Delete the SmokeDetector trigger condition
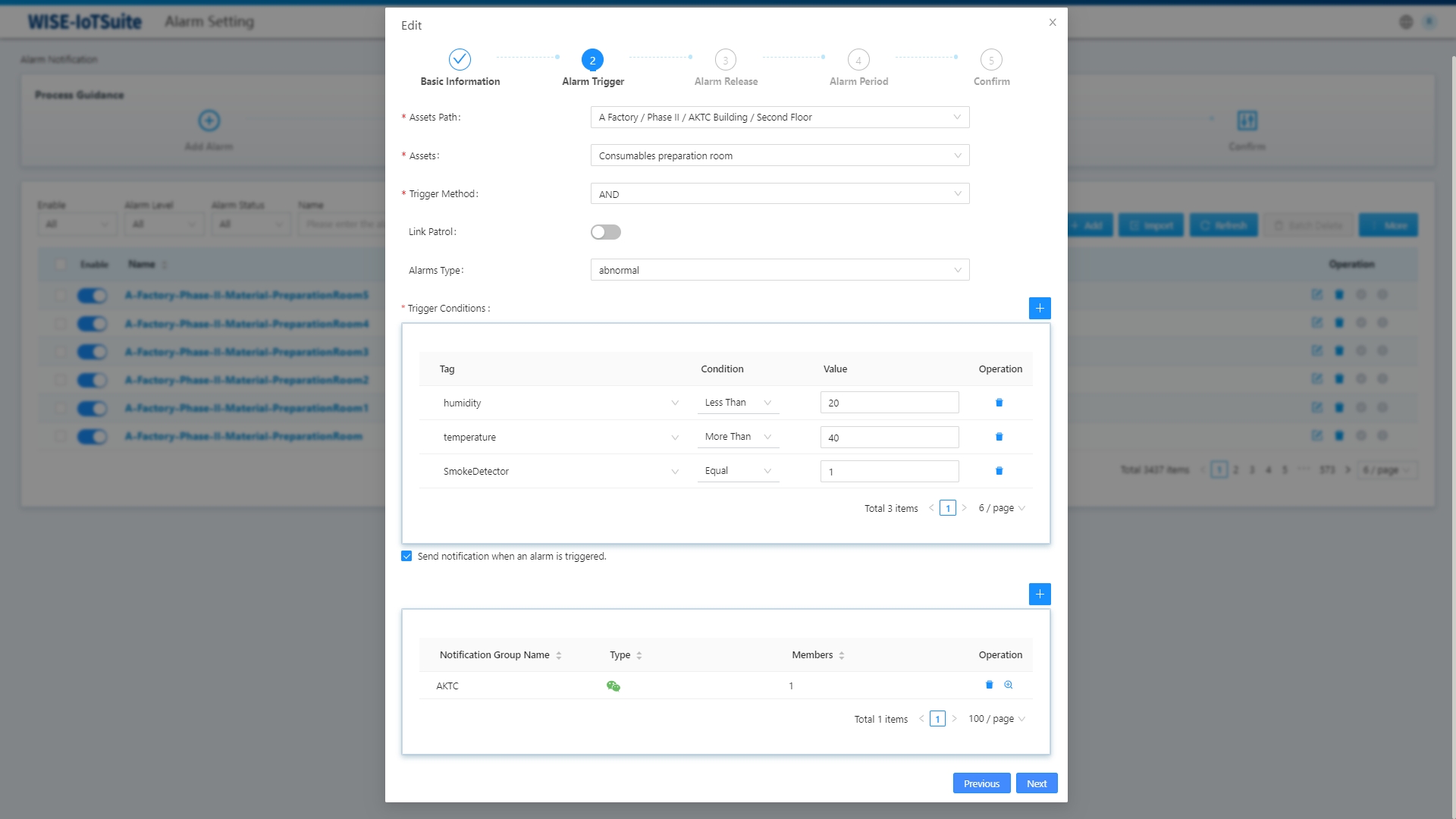 tap(999, 471)
